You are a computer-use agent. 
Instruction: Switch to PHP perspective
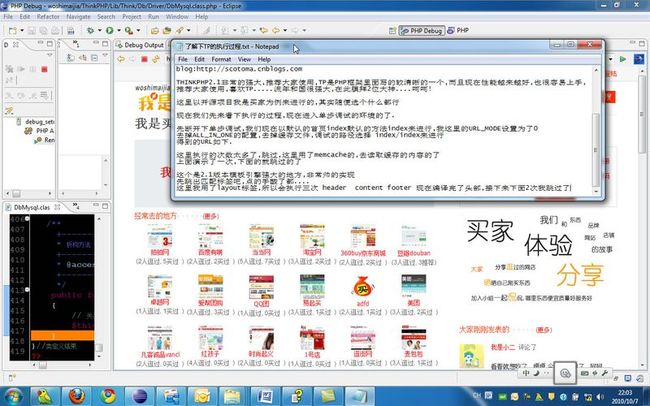(458, 30)
